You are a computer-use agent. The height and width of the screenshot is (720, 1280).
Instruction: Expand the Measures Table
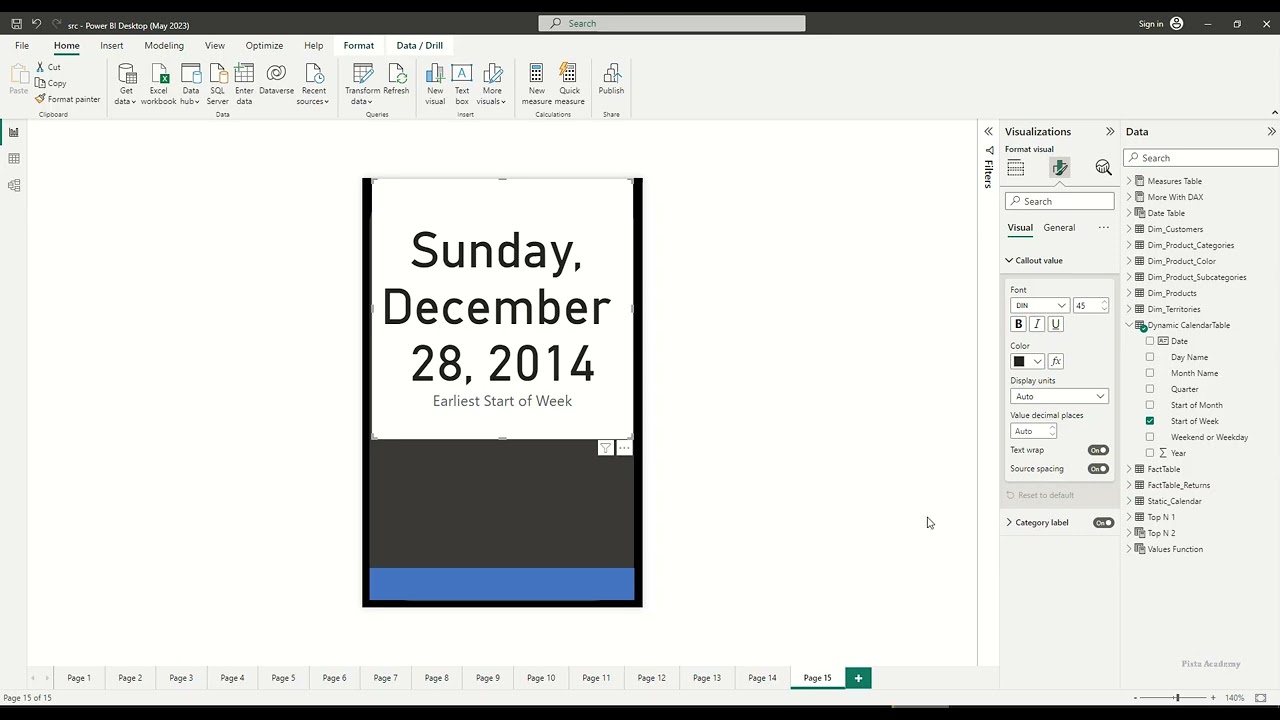click(x=1129, y=181)
